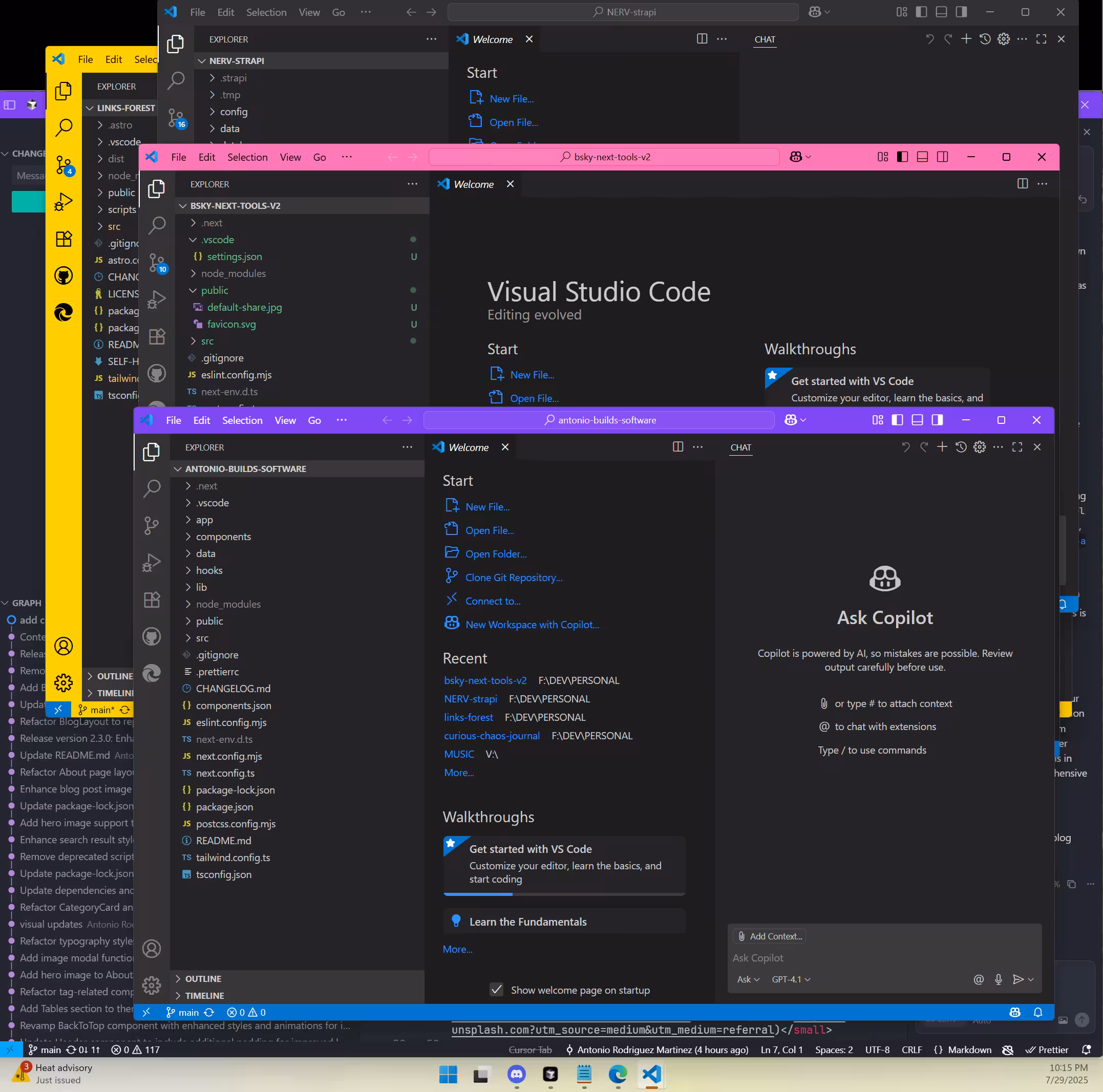Open recent curious-chaos-journal project

pyautogui.click(x=492, y=736)
